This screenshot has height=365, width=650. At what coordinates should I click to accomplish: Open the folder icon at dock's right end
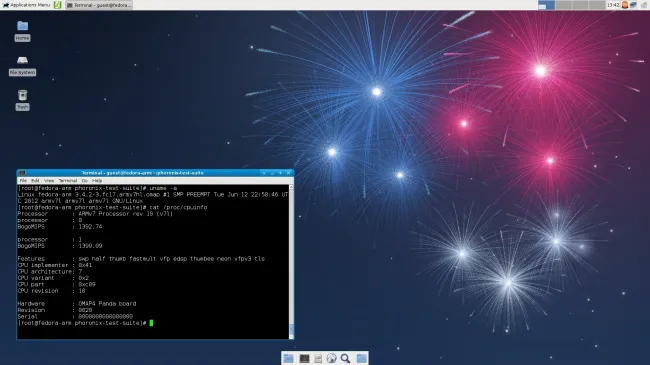click(361, 358)
